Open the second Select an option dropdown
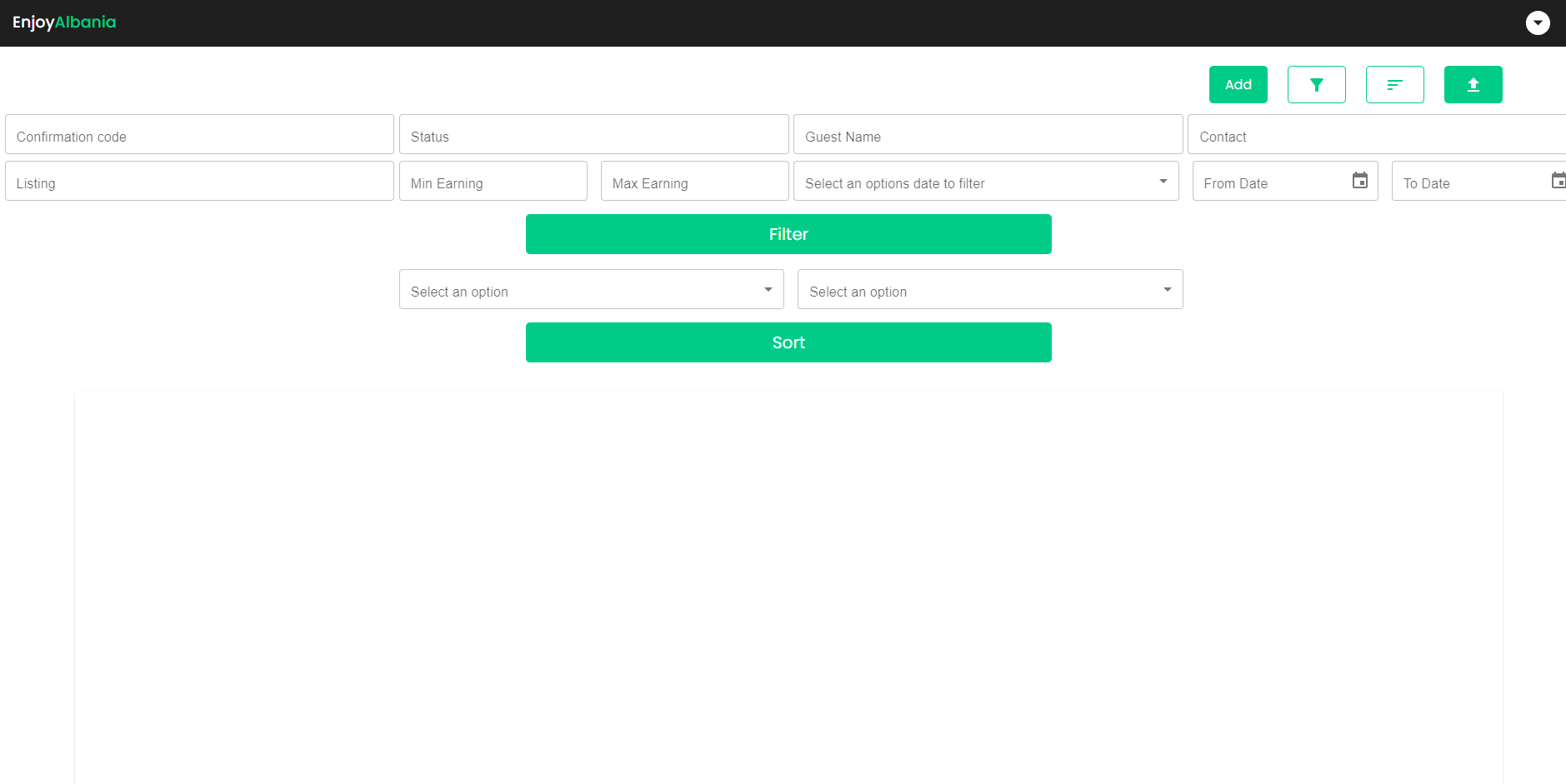The image size is (1566, 784). click(989, 290)
